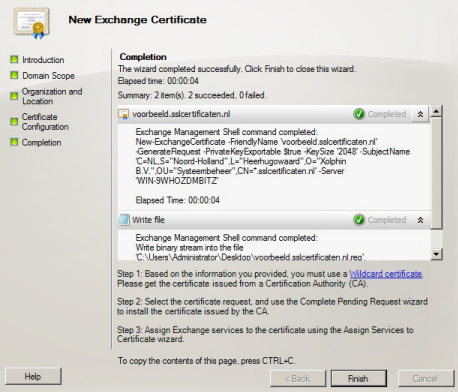This screenshot has width=458, height=392.
Task: Click the Help button
Action: tap(33, 376)
